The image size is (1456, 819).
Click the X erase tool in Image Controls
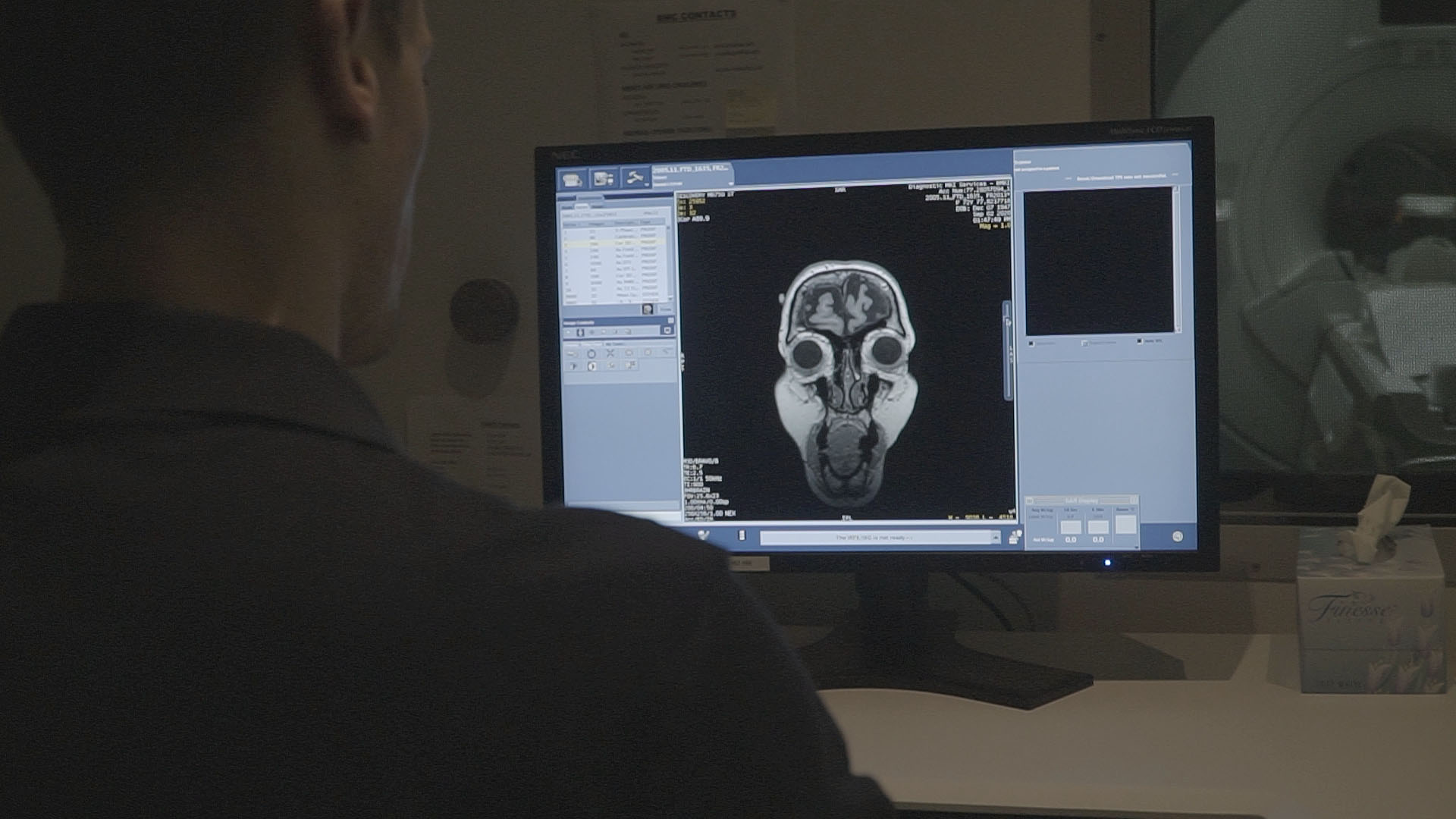point(610,353)
